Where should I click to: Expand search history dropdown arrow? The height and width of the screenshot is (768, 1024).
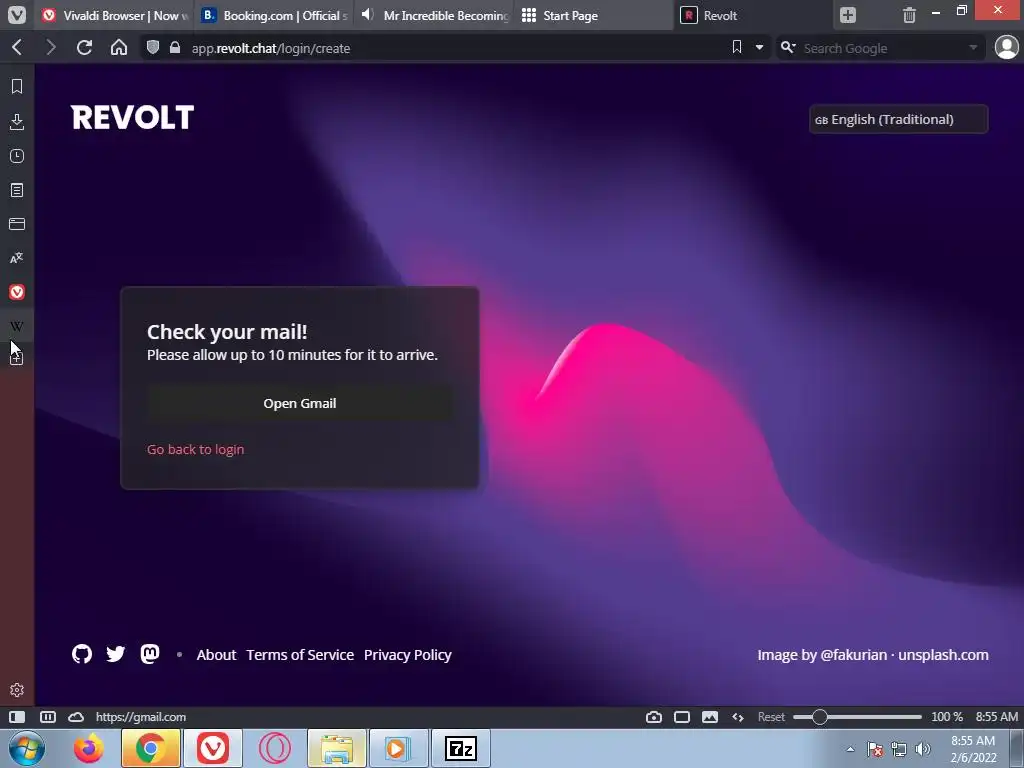973,48
